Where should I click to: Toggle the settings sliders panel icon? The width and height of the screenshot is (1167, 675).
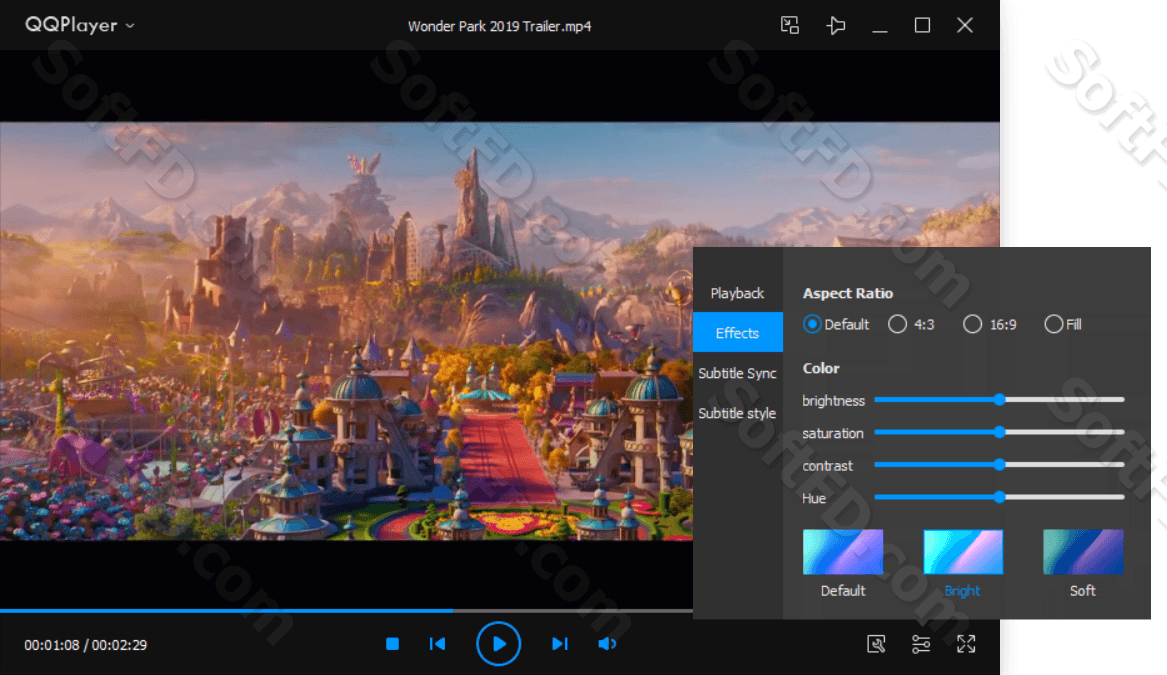pyautogui.click(x=921, y=644)
